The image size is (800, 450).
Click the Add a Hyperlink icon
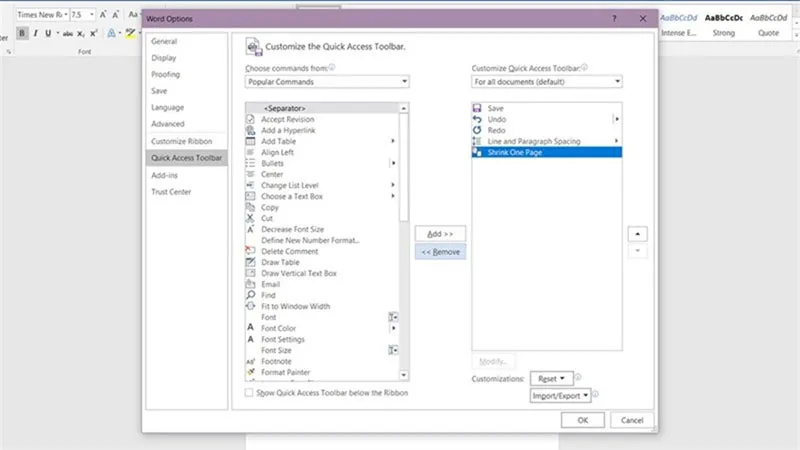(250, 130)
